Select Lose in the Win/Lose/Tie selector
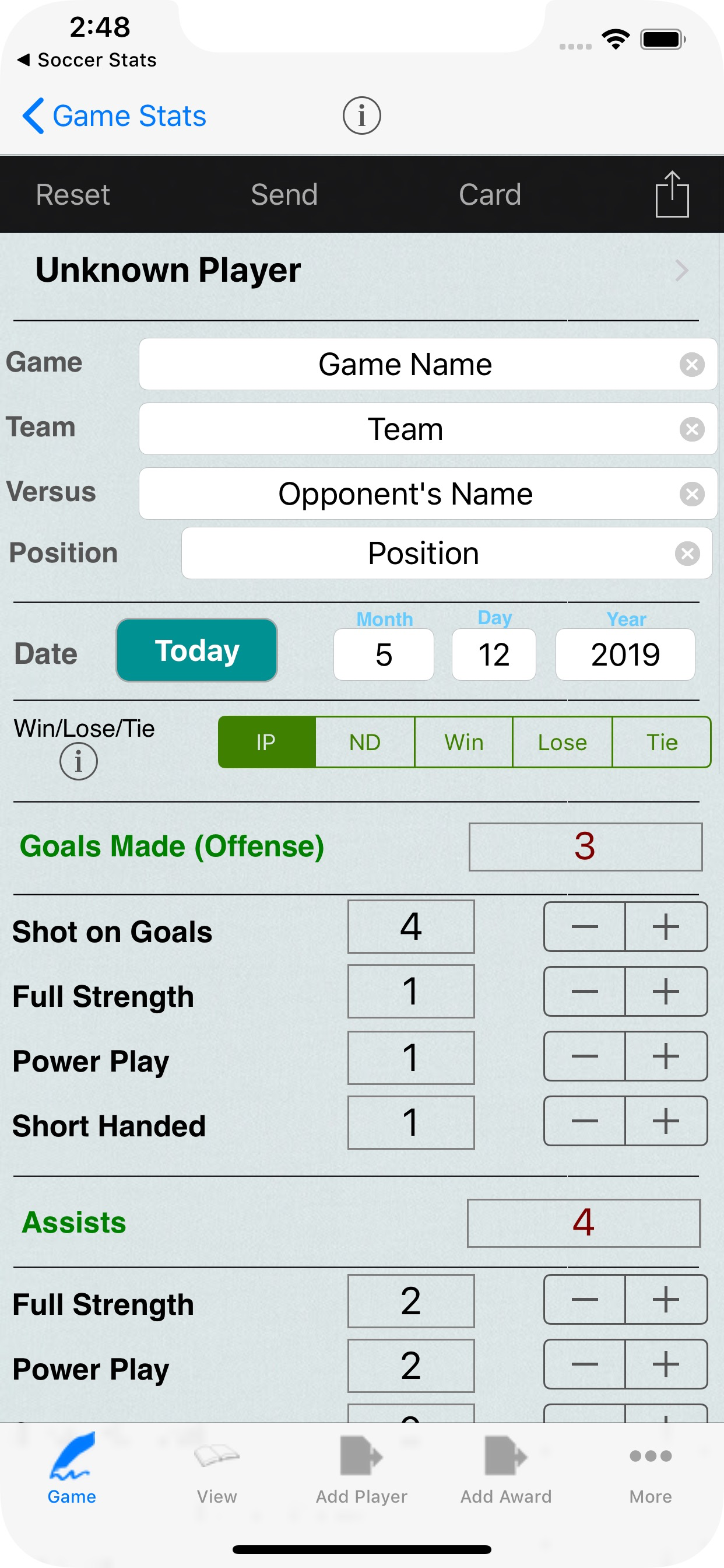Viewport: 724px width, 1568px height. (x=562, y=742)
